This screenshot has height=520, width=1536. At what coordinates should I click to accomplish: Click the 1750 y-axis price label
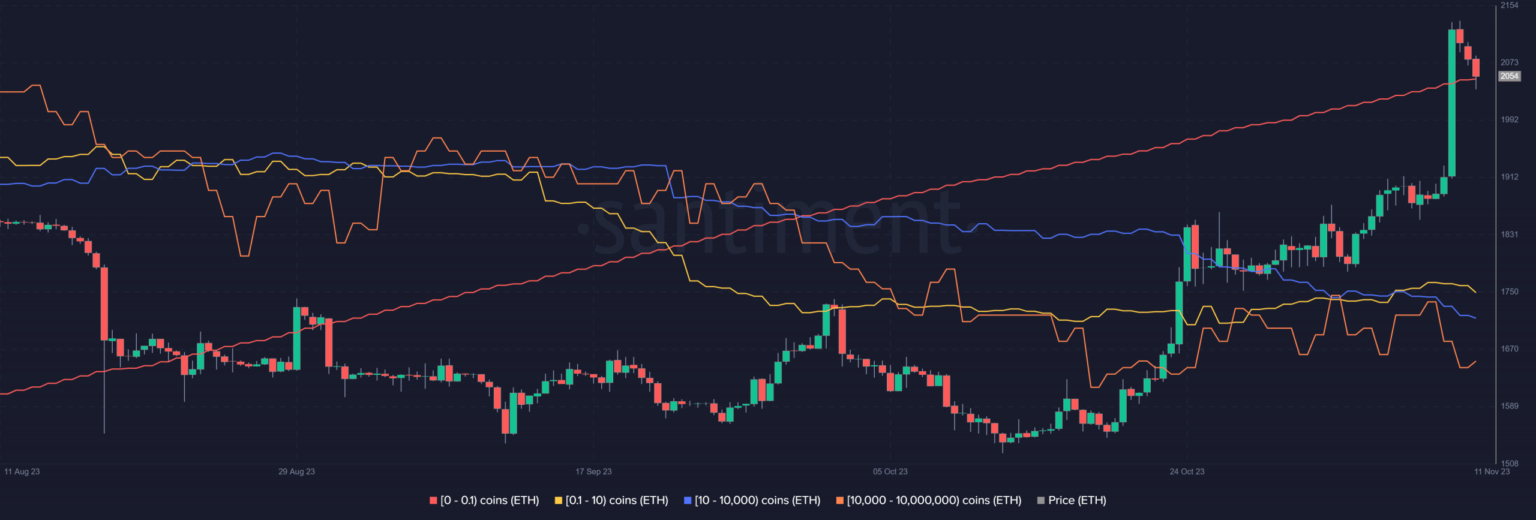(x=1509, y=291)
